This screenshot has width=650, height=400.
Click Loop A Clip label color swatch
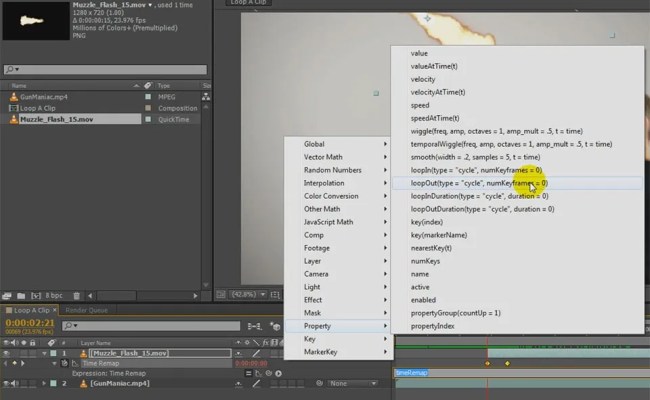point(148,108)
